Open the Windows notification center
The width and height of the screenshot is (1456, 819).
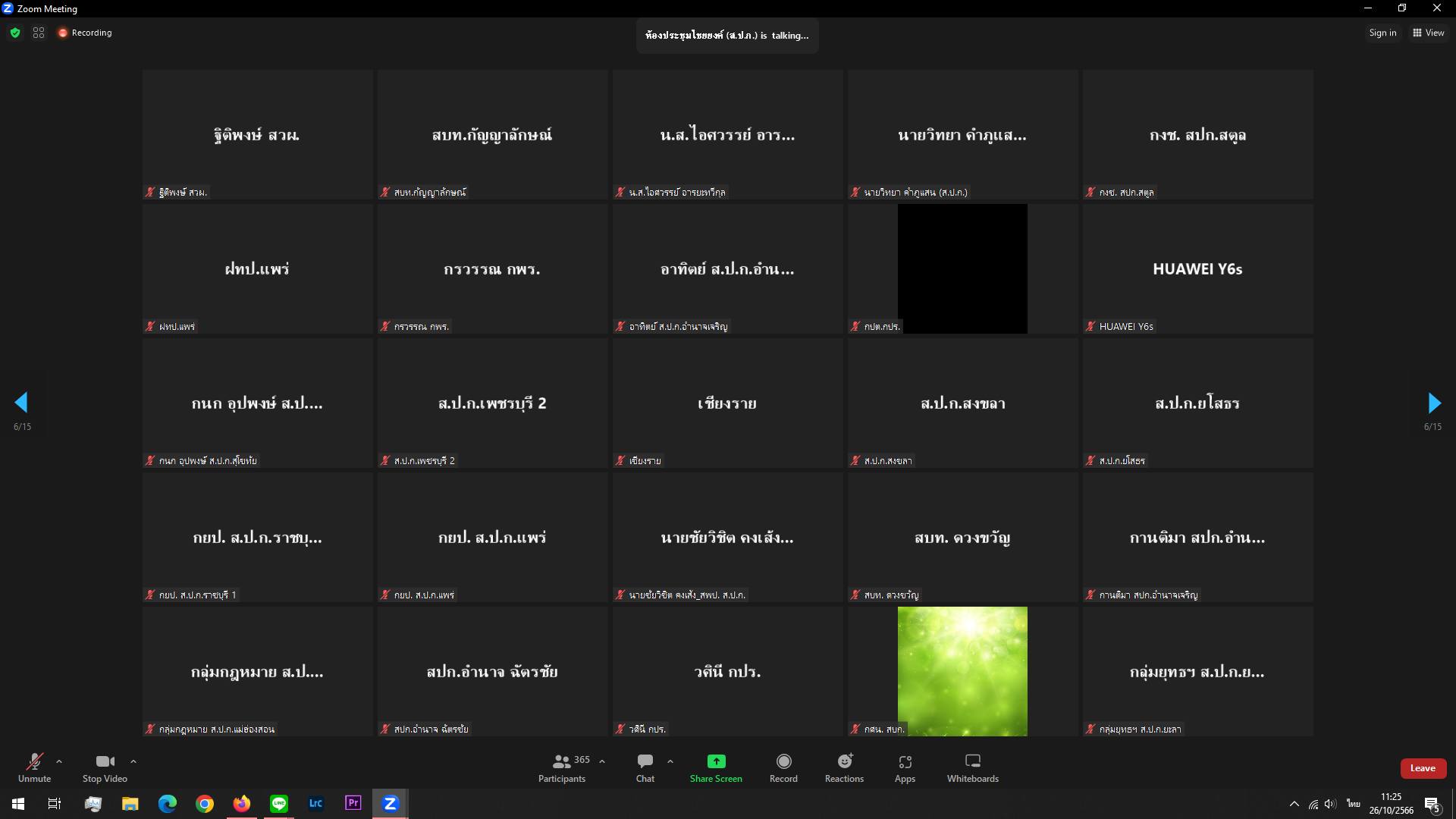(1432, 804)
